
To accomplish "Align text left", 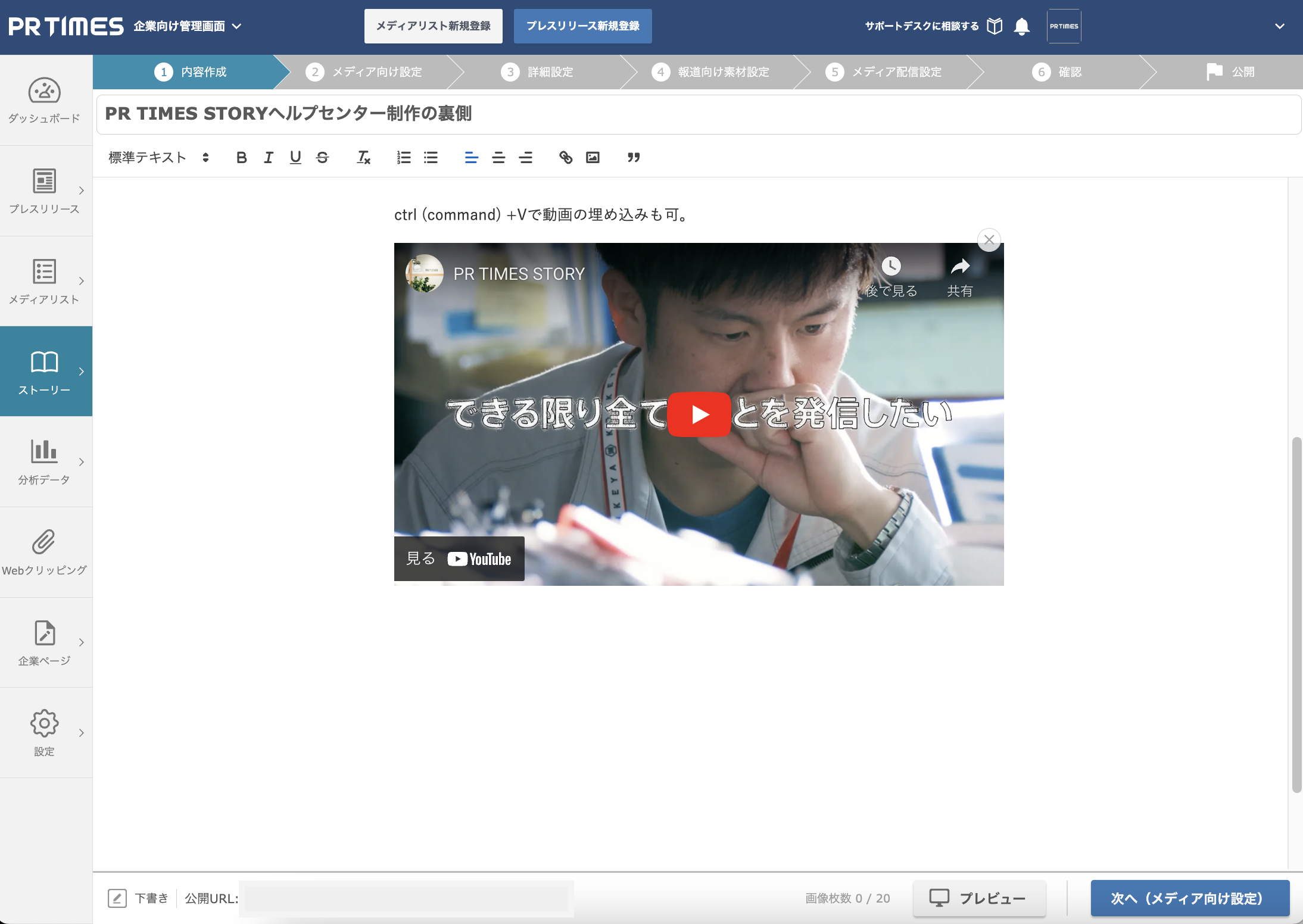I will coord(471,158).
